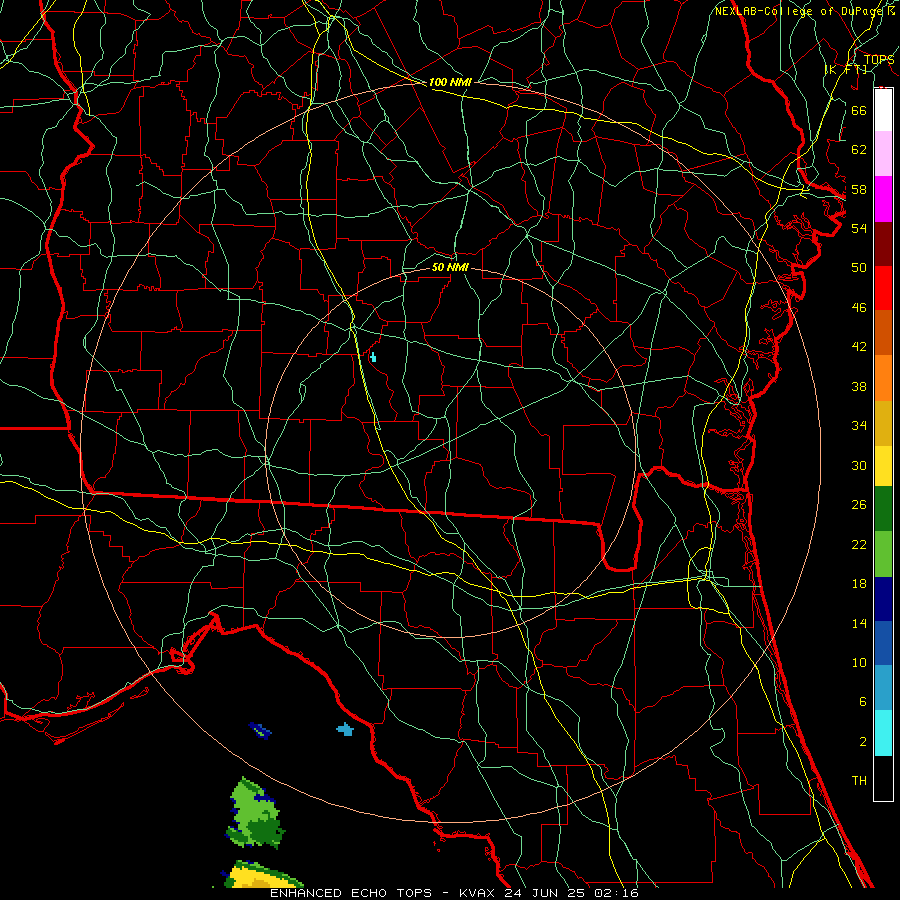The height and width of the screenshot is (900, 900).
Task: Click the "K FT" units label
Action: (846, 69)
